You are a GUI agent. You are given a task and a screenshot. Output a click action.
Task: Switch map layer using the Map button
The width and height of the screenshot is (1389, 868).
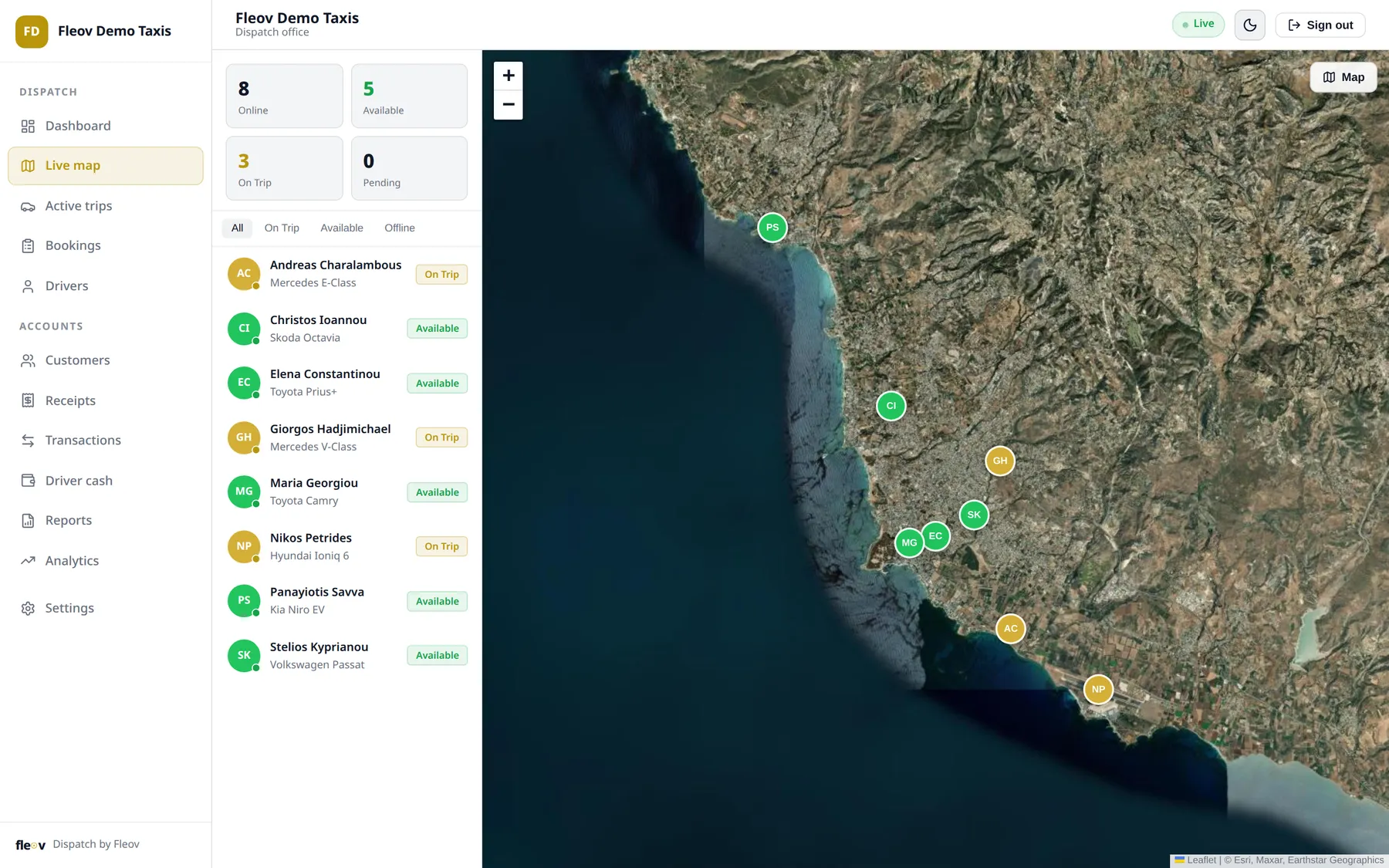[x=1343, y=77]
